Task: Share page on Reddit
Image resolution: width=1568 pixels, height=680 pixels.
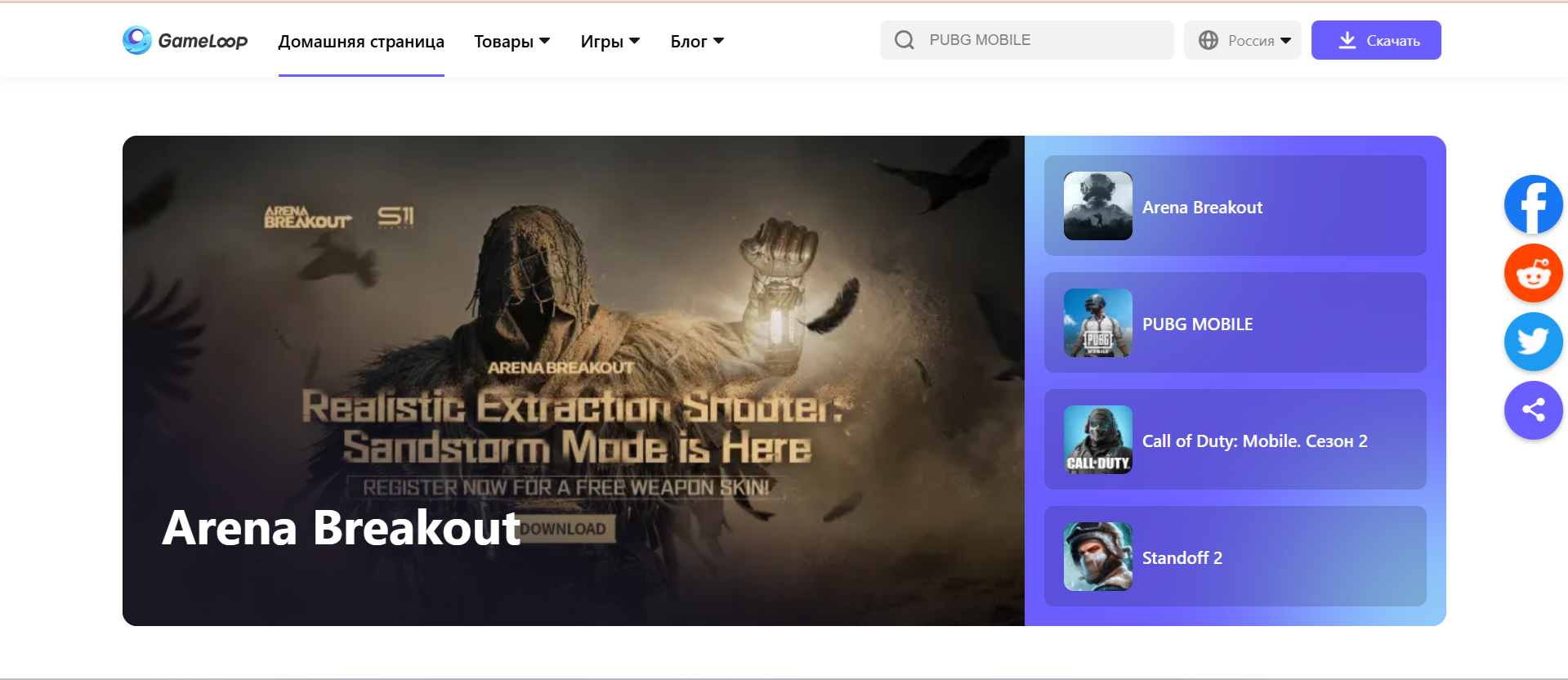Action: [x=1533, y=273]
